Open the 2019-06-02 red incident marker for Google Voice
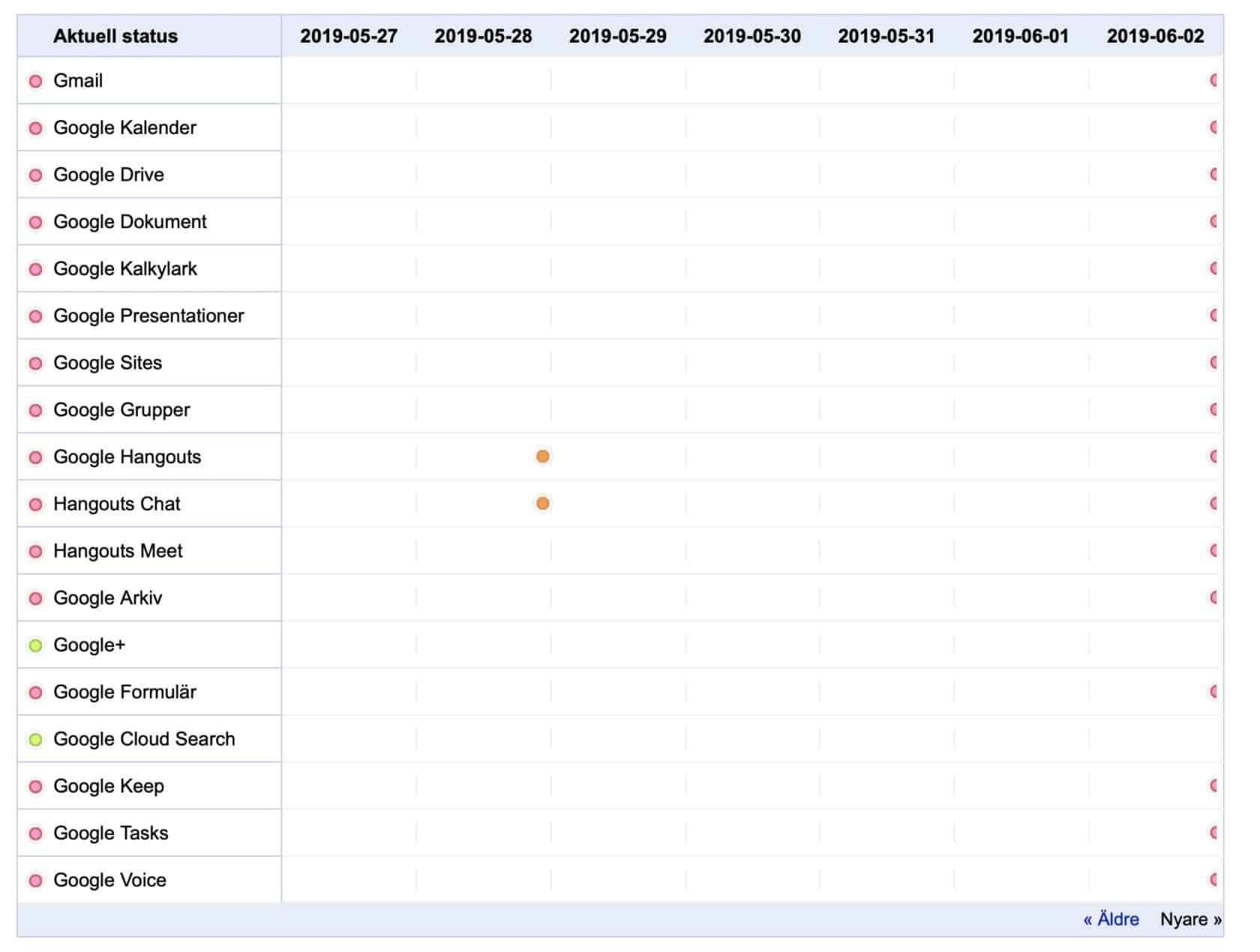 point(1213,880)
